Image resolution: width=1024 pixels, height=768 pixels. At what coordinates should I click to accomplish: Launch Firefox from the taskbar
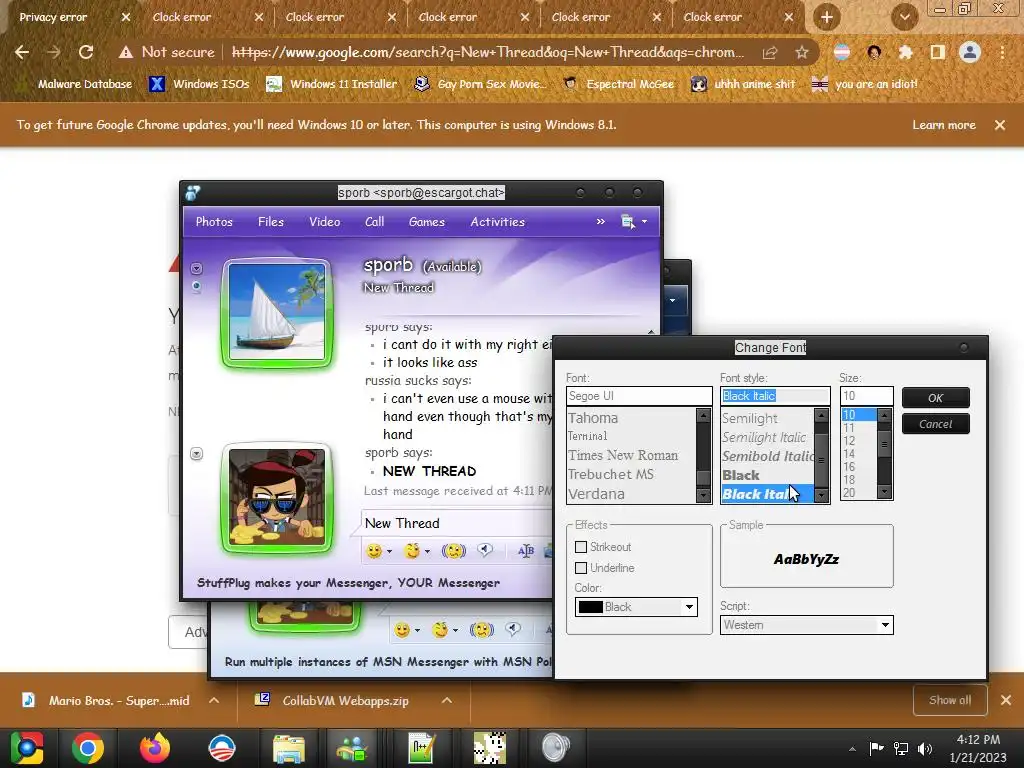[155, 748]
